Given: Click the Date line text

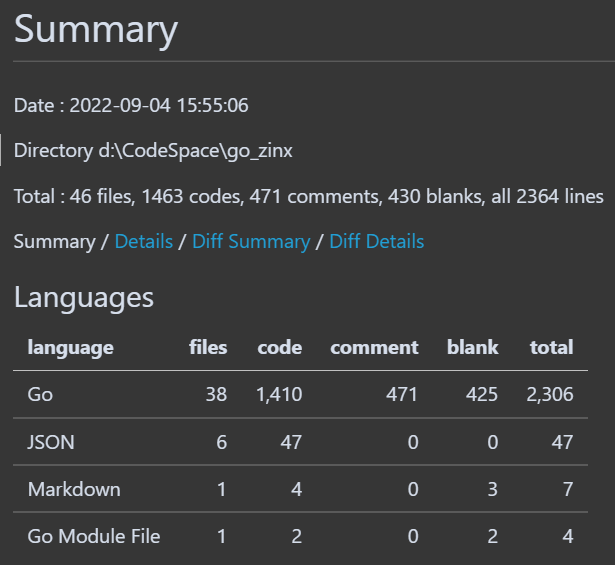Looking at the screenshot, I should [x=131, y=105].
